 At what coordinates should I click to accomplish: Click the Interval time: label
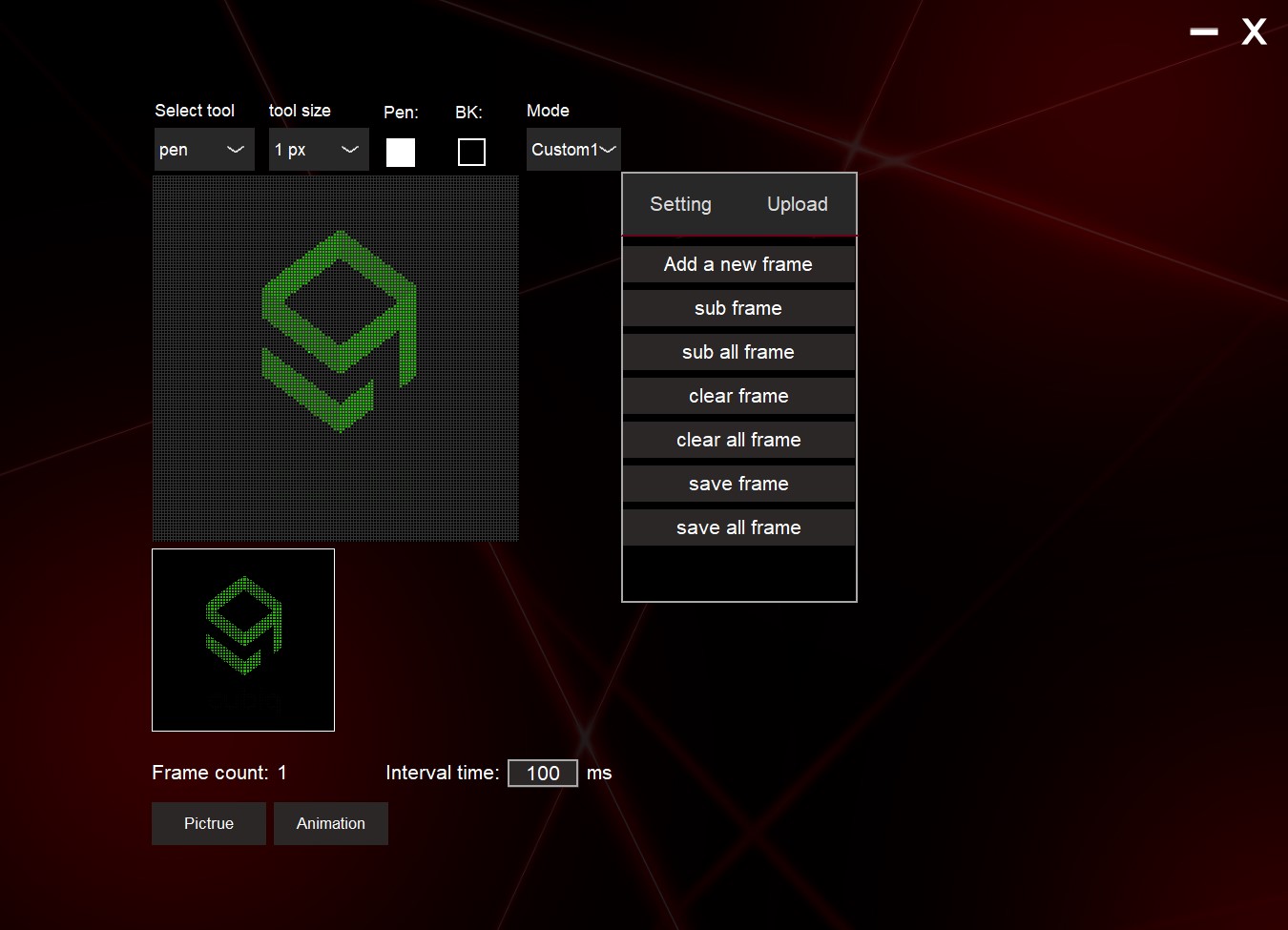pyautogui.click(x=443, y=773)
